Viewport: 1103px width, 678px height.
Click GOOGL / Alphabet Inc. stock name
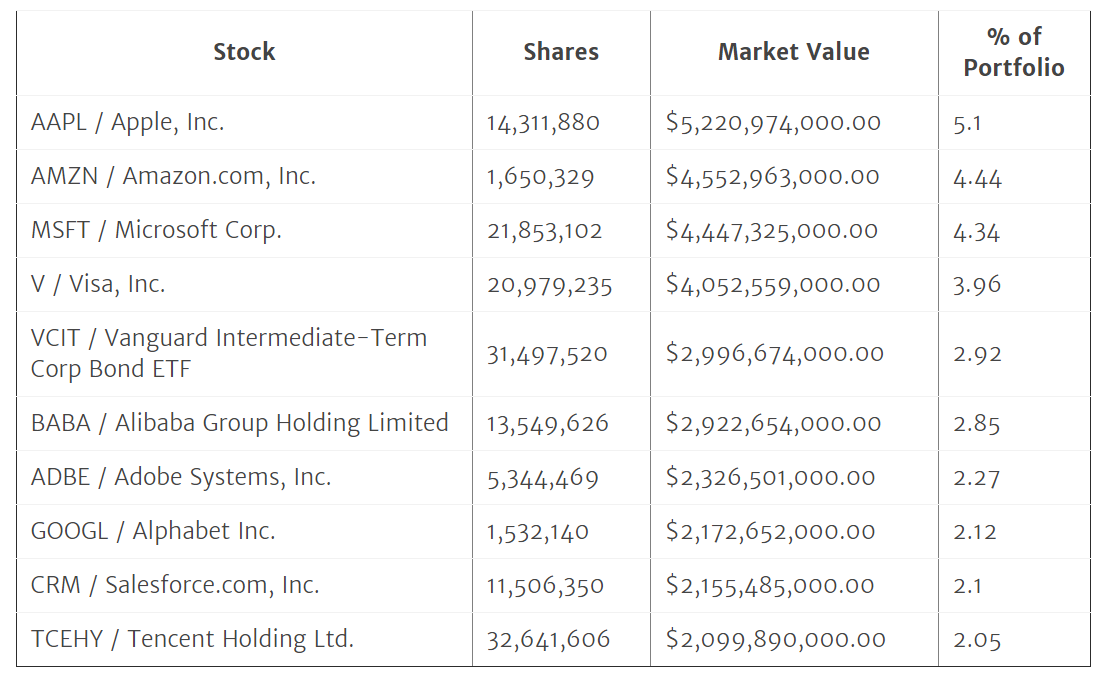click(153, 531)
